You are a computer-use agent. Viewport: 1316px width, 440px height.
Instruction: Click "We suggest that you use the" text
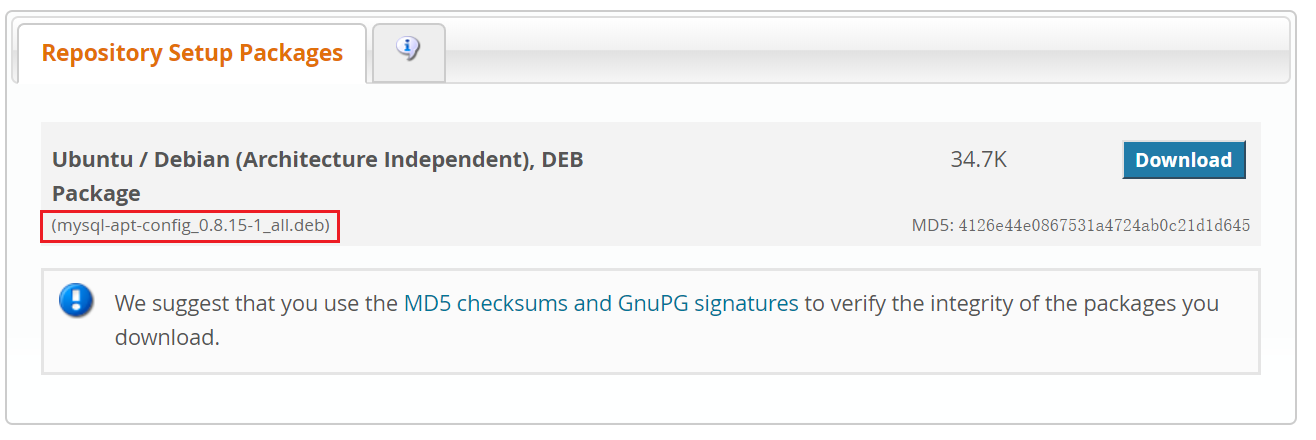click(x=256, y=303)
